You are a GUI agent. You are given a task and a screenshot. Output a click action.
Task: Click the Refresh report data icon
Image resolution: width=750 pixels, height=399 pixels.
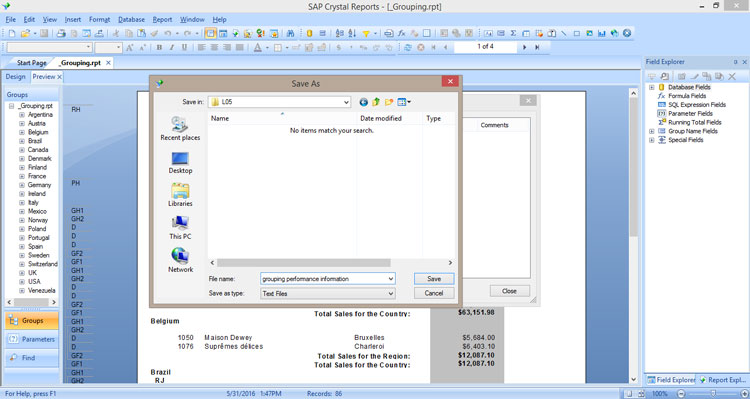coord(408,47)
